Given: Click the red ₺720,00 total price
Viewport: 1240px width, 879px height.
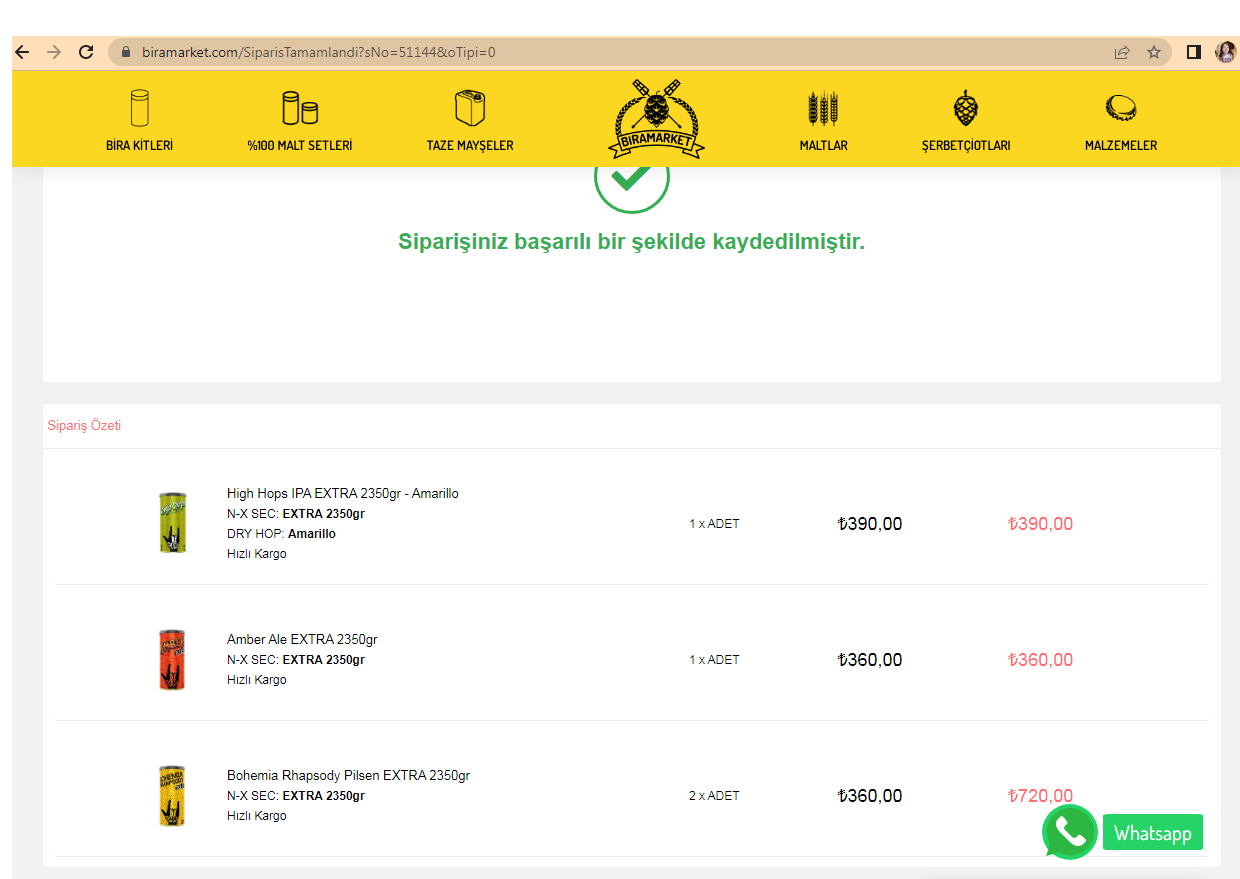Looking at the screenshot, I should coord(1040,796).
